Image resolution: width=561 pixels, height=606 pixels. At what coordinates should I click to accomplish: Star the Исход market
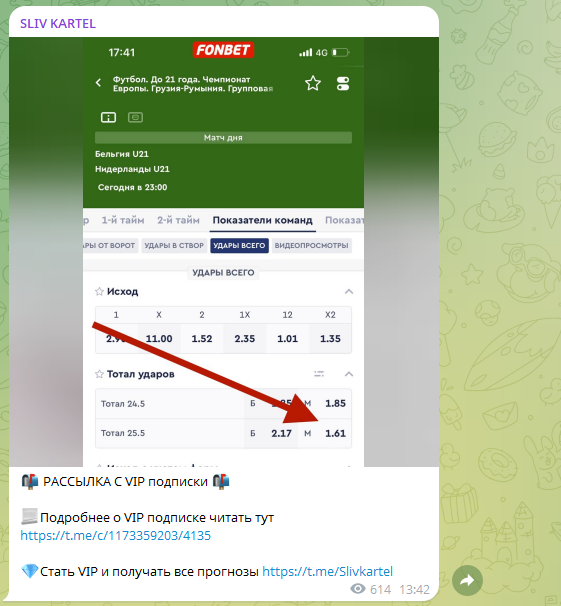(99, 291)
